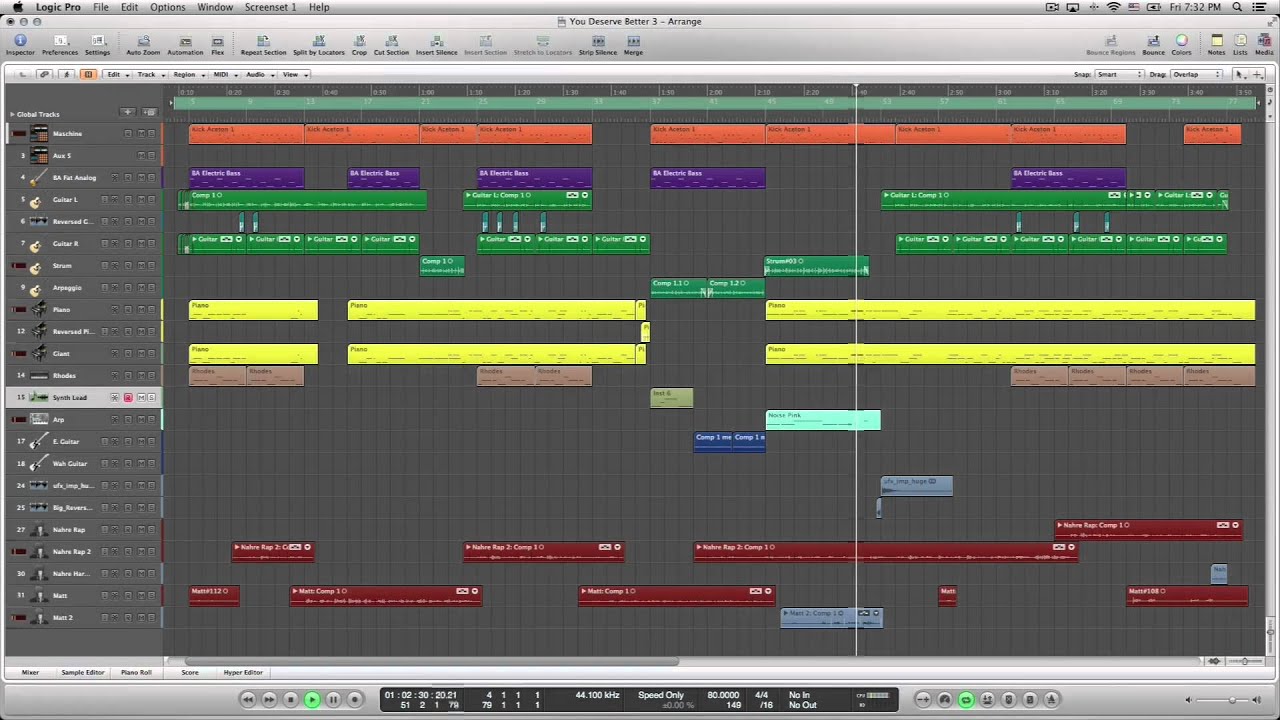This screenshot has width=1280, height=720.
Task: Mute the Strum track
Action: pyautogui.click(x=140, y=266)
